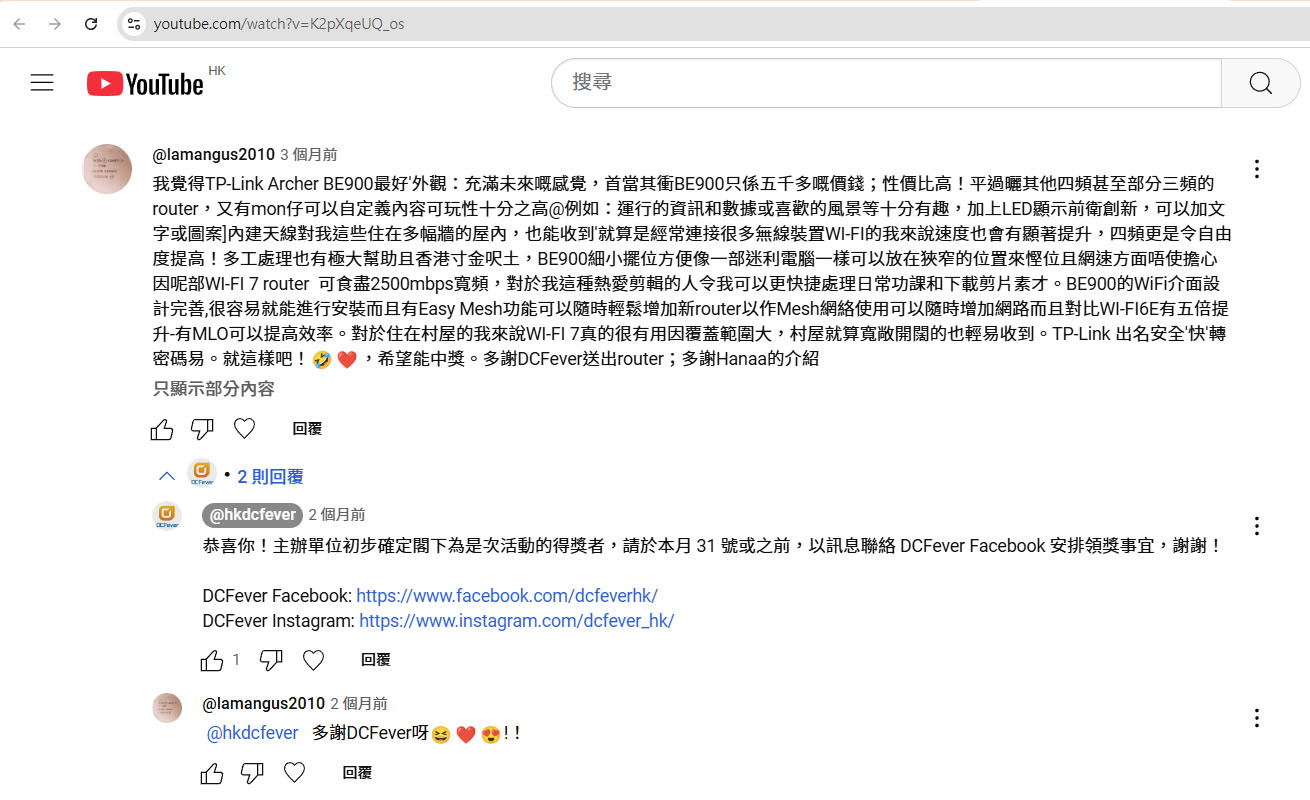Open the YouTube hamburger guide menu

[42, 83]
